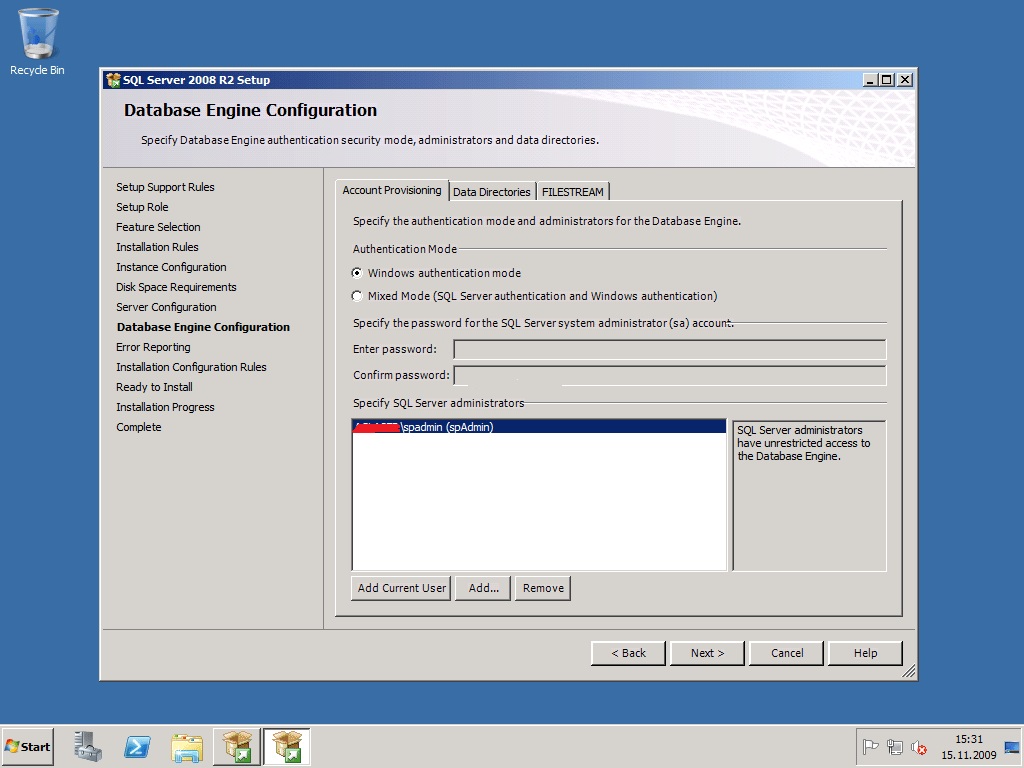This screenshot has height=768, width=1024.
Task: Select the spadmin (spAdmin) administrator entry
Action: point(539,427)
